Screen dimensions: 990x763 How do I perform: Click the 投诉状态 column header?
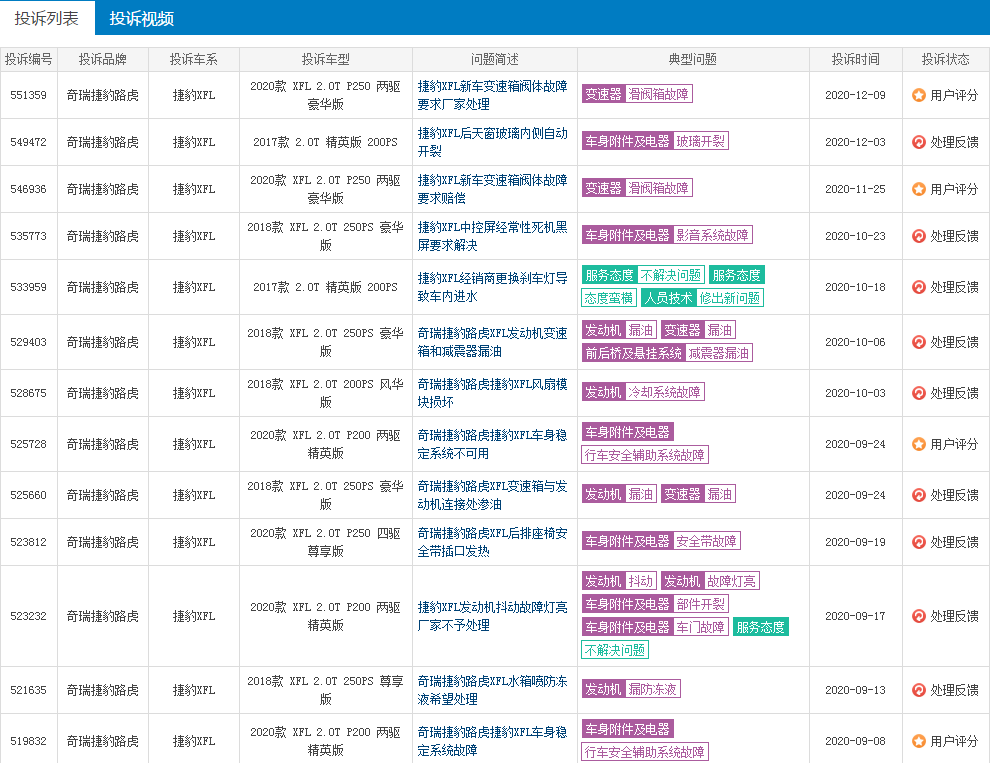pyautogui.click(x=946, y=59)
